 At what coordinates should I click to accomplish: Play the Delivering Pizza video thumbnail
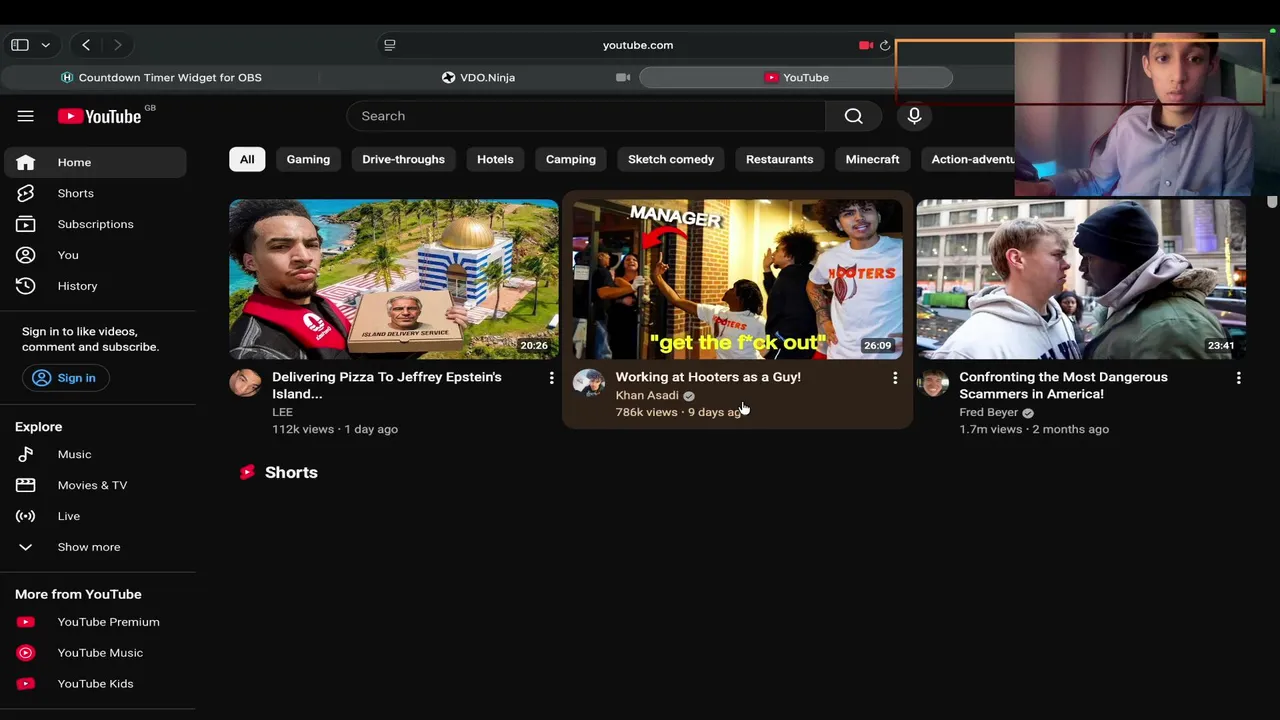coord(394,279)
